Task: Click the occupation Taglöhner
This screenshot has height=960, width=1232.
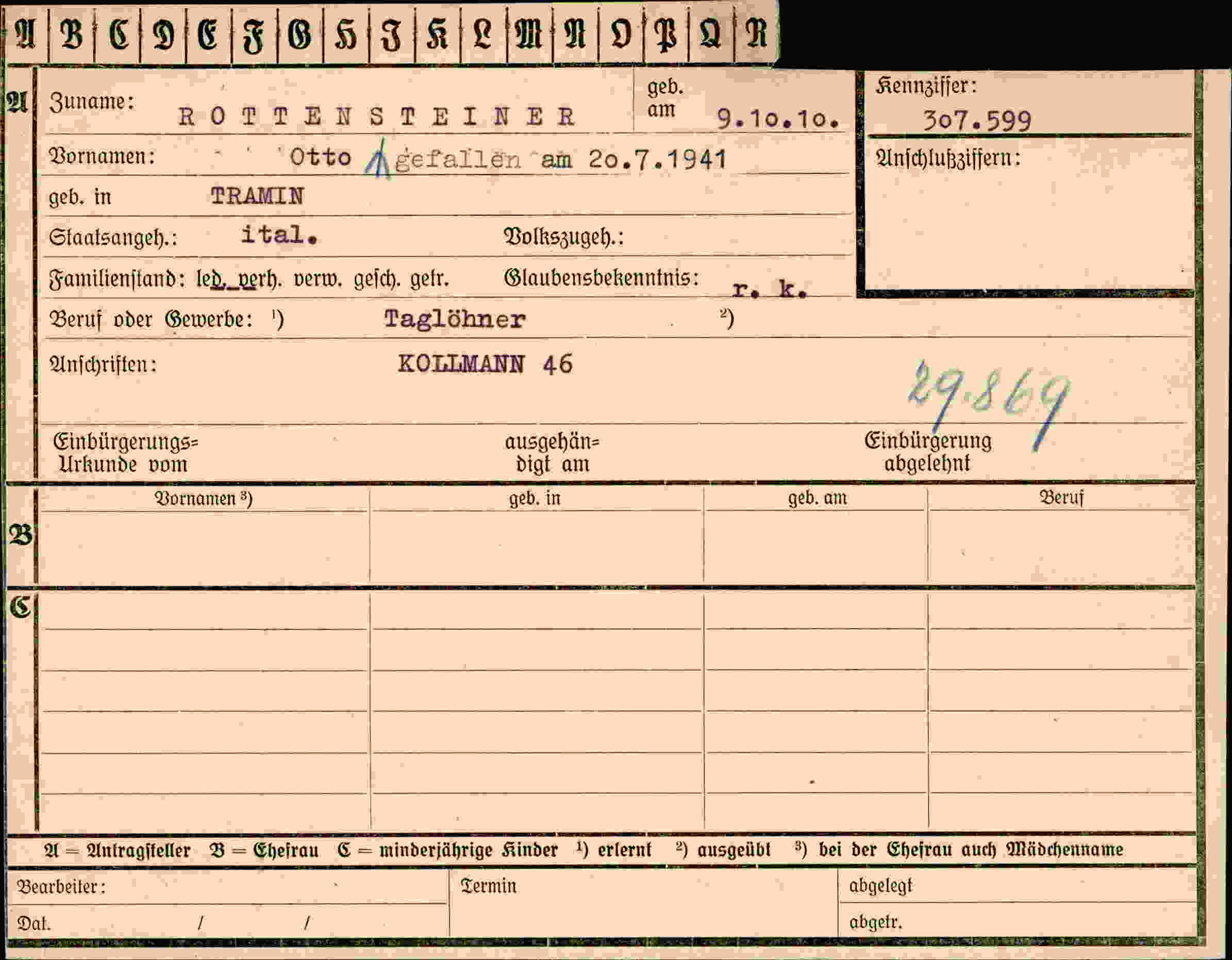Action: (x=455, y=320)
